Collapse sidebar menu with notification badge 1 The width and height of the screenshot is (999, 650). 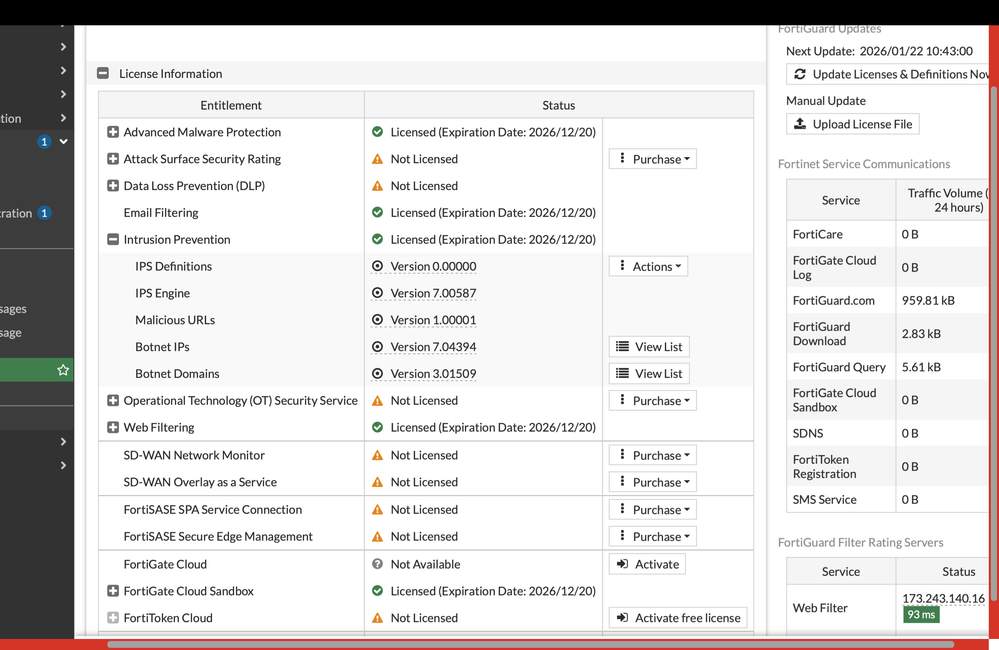pos(63,141)
